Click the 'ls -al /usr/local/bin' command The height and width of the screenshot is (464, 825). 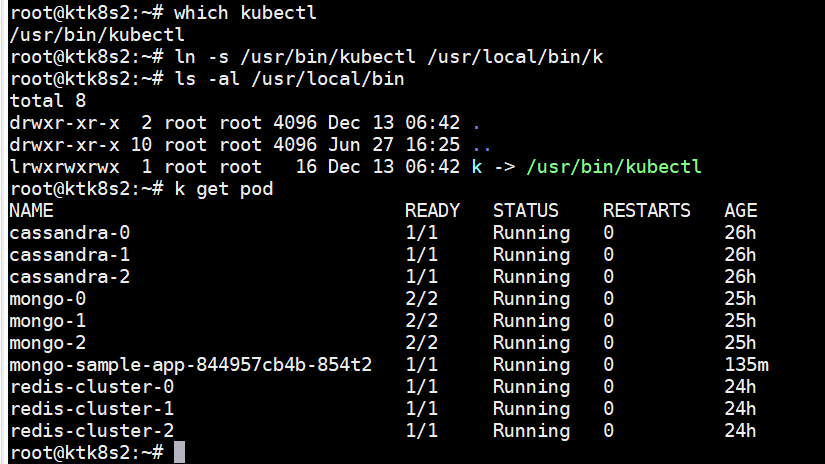click(x=289, y=79)
